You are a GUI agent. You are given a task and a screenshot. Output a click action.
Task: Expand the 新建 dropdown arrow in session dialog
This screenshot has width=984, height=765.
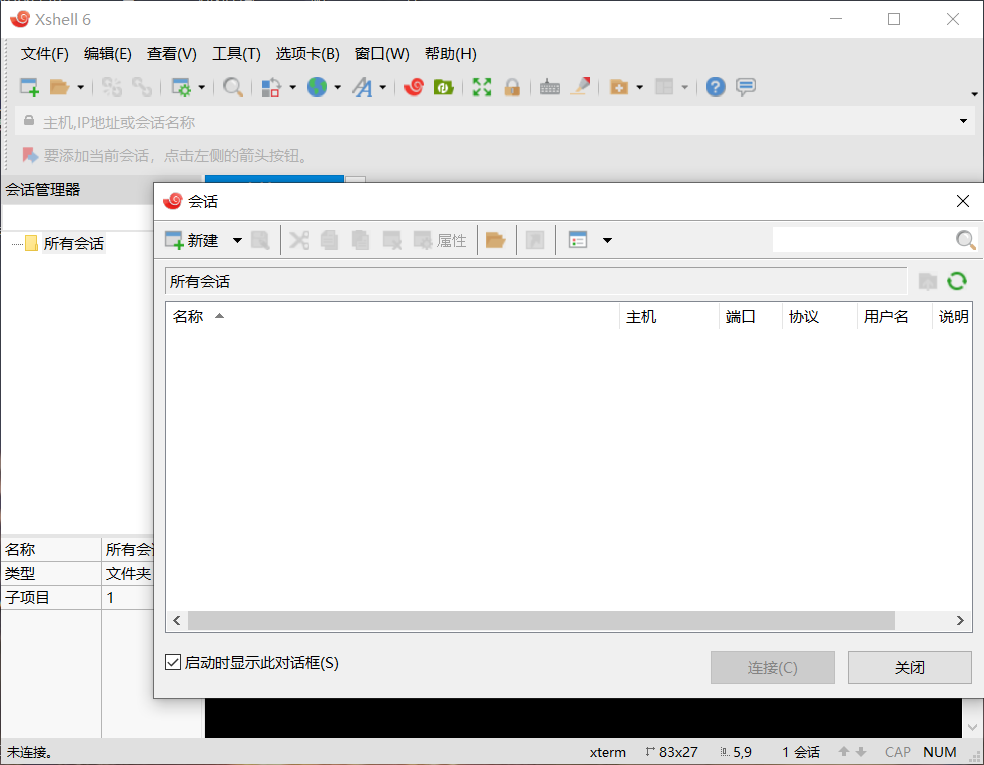pos(237,240)
